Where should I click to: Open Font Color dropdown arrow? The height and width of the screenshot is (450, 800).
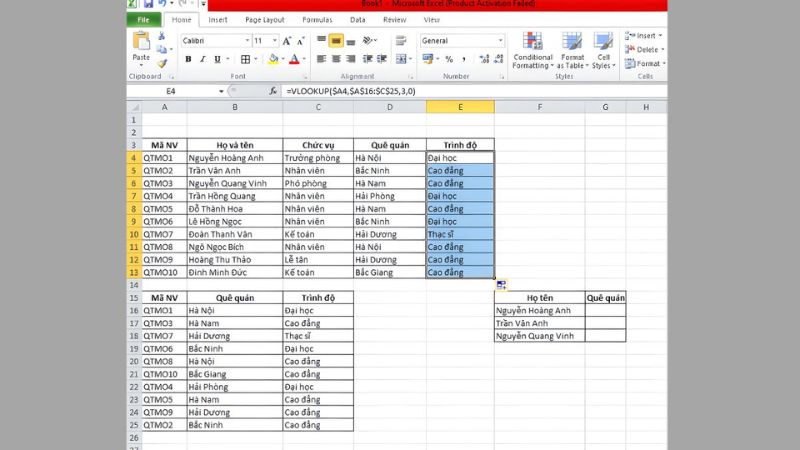[x=304, y=59]
